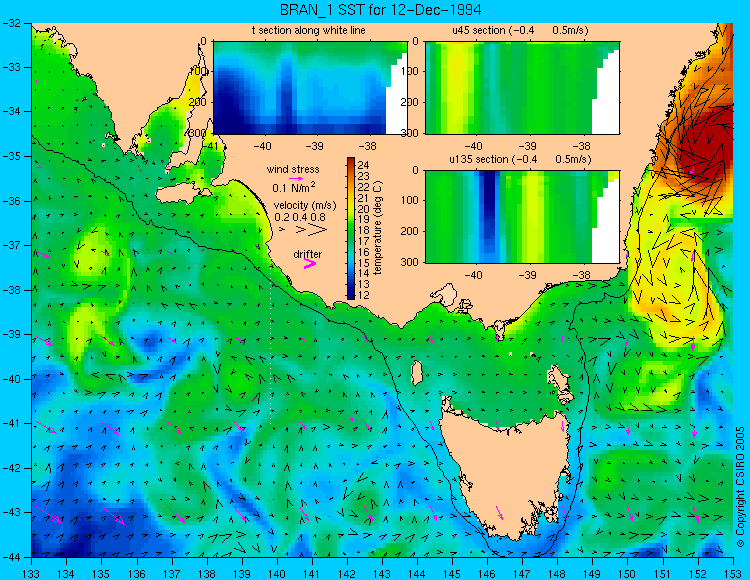Click the largest velocity legend arrowhead
Image resolution: width=750 pixels, height=580 pixels.
point(318,230)
